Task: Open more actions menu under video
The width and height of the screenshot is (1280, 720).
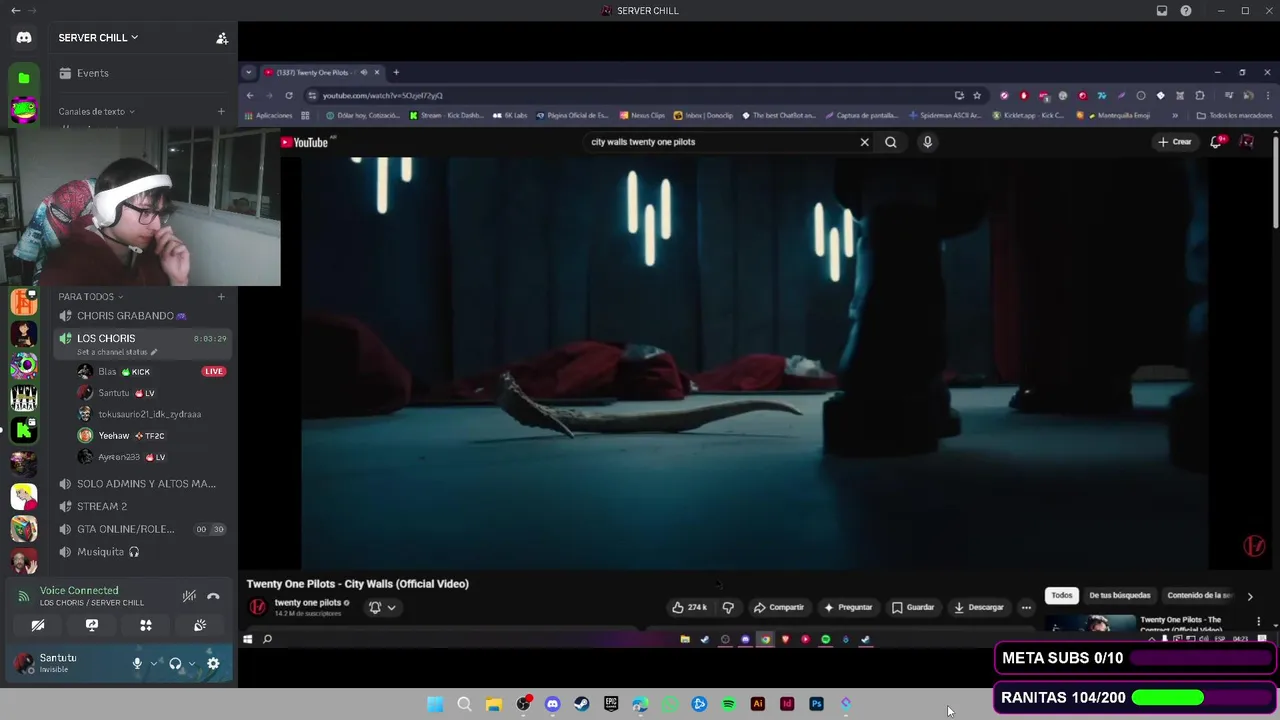Action: coord(1026,607)
